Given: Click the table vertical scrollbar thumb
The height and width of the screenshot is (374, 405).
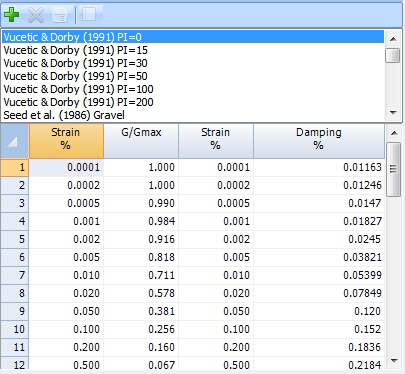Looking at the screenshot, I should (x=394, y=170).
